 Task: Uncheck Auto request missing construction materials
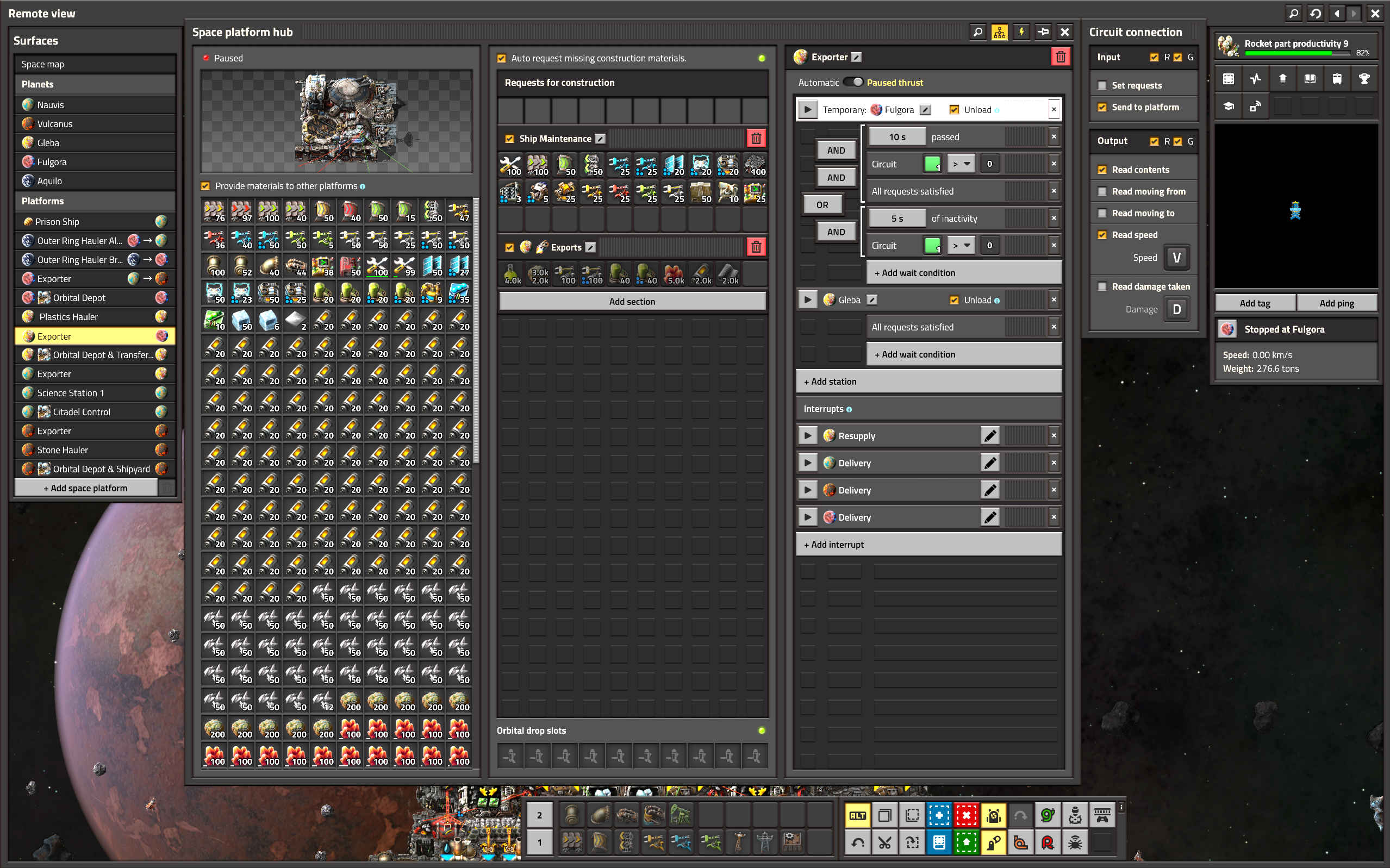(501, 58)
